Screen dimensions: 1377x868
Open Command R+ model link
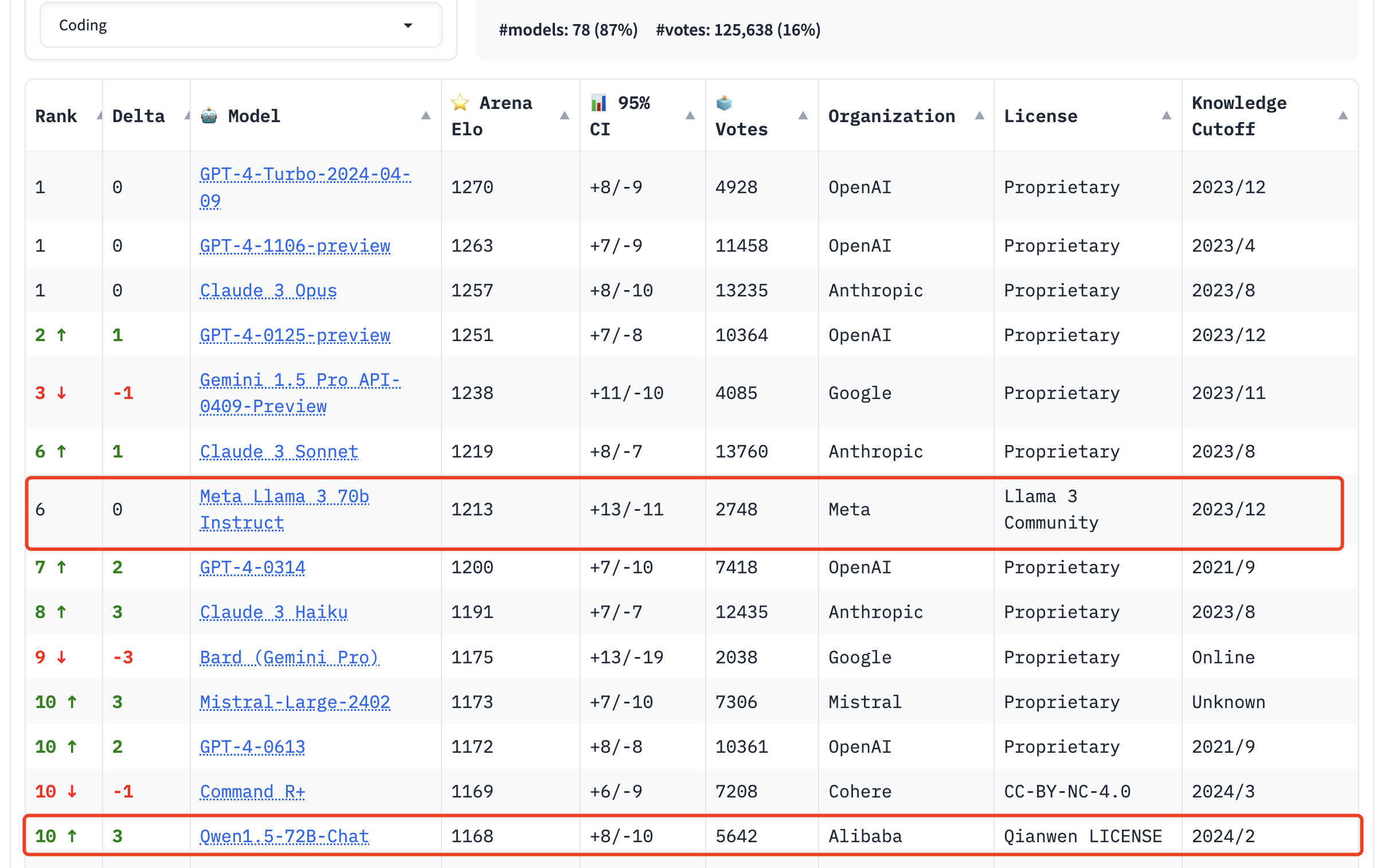click(x=252, y=791)
